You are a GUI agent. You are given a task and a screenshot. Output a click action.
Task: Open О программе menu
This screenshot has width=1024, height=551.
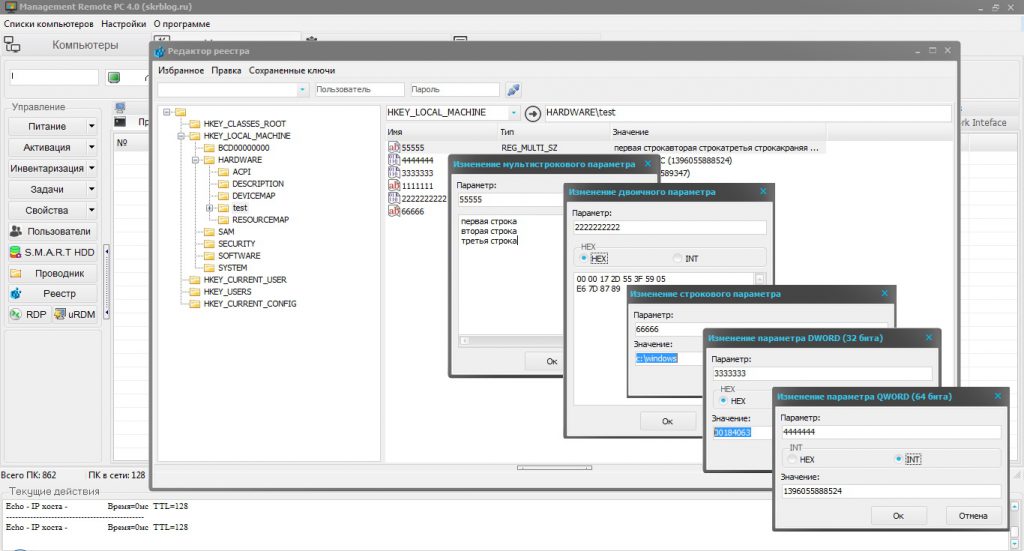coord(182,24)
